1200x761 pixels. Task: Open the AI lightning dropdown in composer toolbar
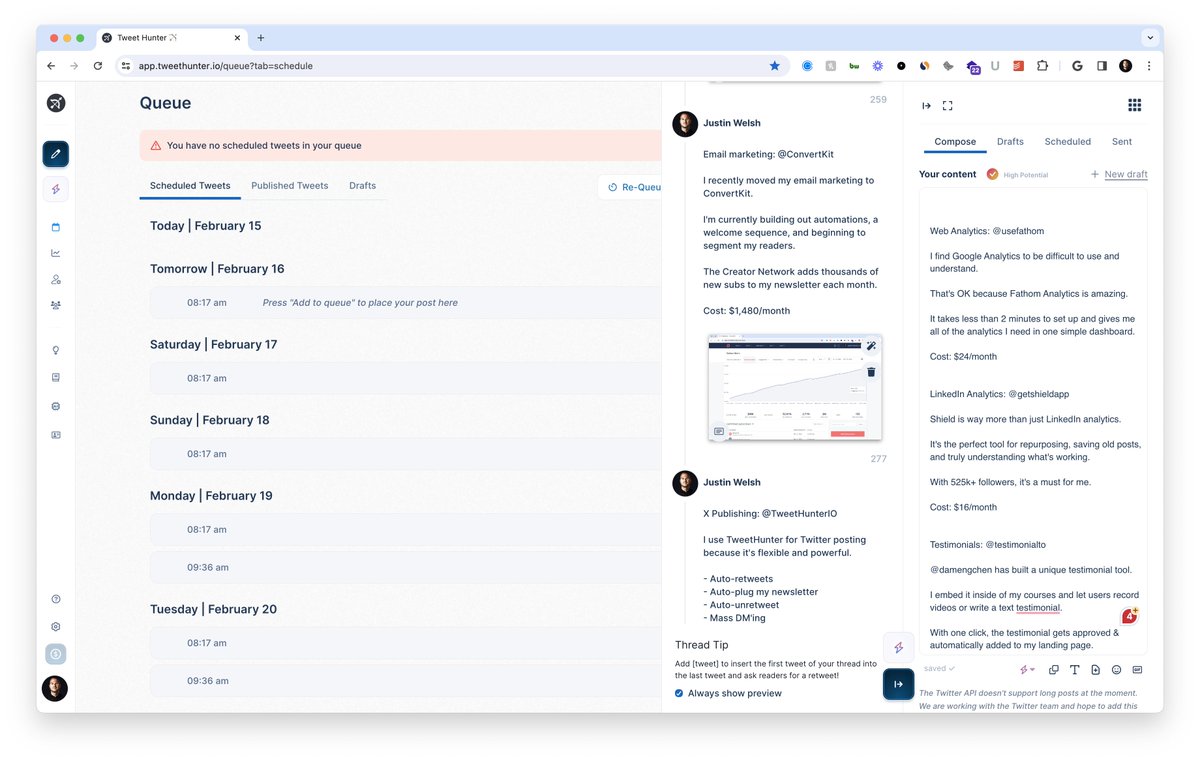click(x=1027, y=670)
